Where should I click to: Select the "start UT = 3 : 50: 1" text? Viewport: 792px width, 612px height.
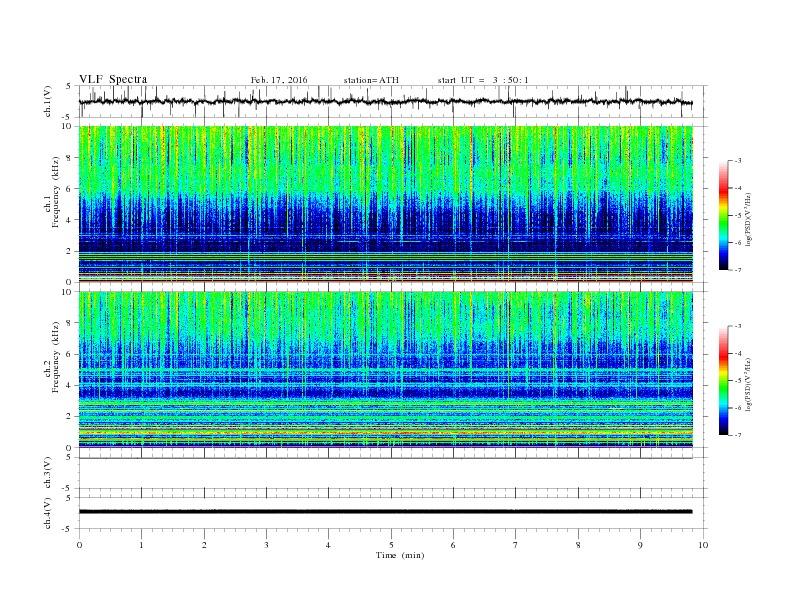coord(483,80)
